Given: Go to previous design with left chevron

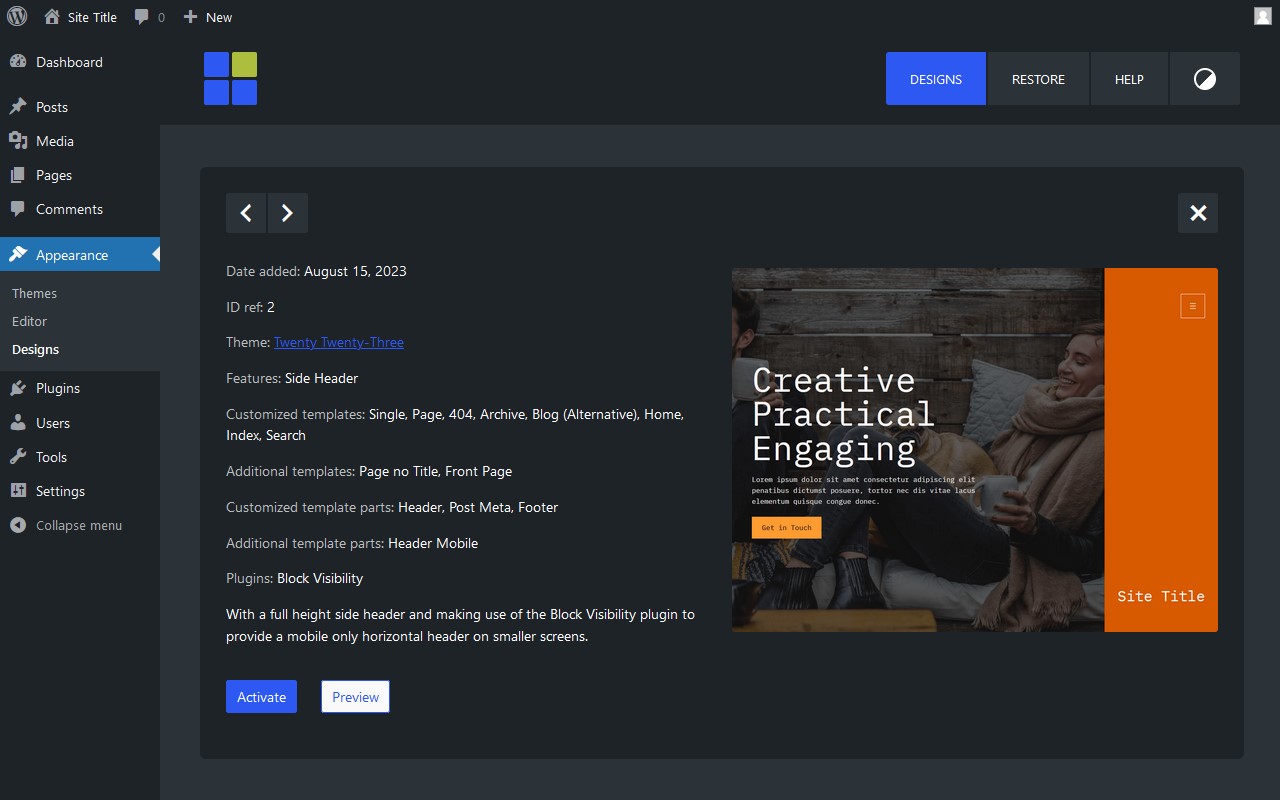Looking at the screenshot, I should pyautogui.click(x=246, y=213).
